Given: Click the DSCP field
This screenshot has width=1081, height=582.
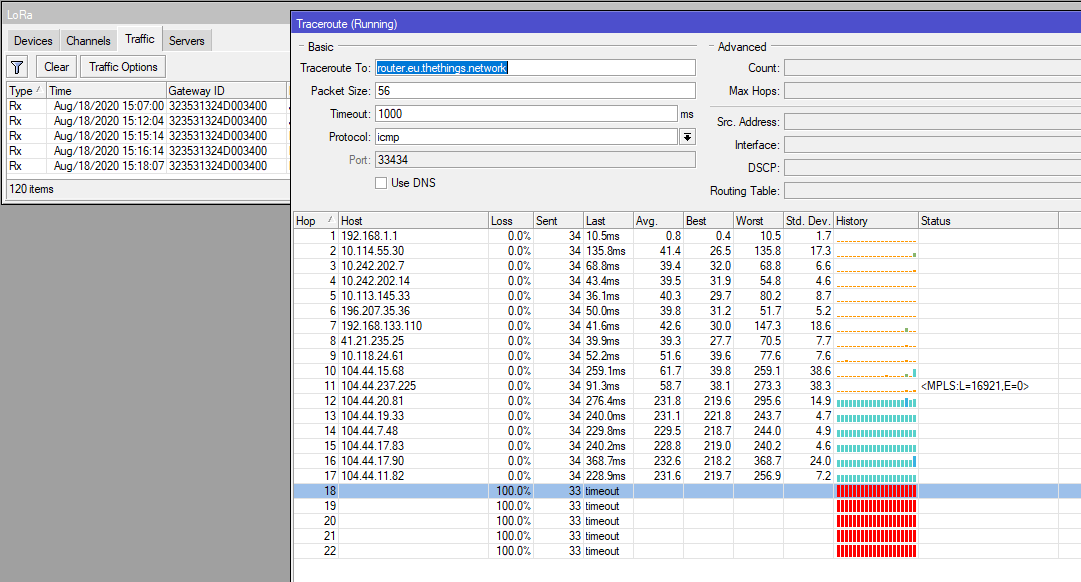Looking at the screenshot, I should pos(932,168).
